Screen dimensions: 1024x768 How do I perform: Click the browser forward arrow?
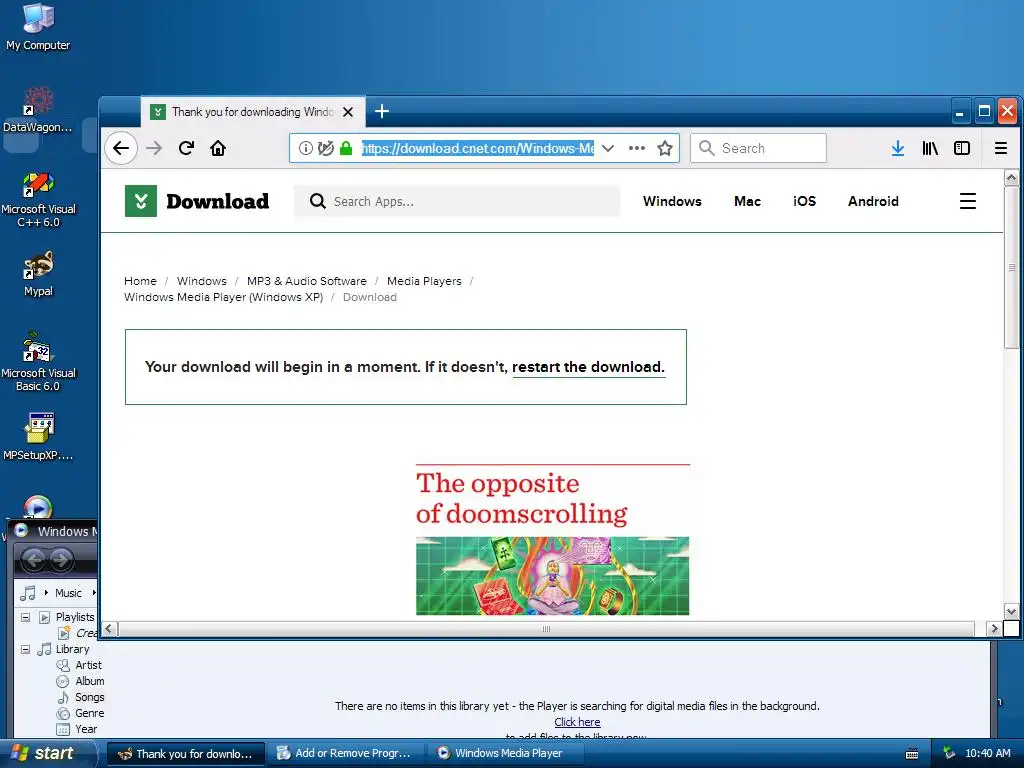(154, 148)
